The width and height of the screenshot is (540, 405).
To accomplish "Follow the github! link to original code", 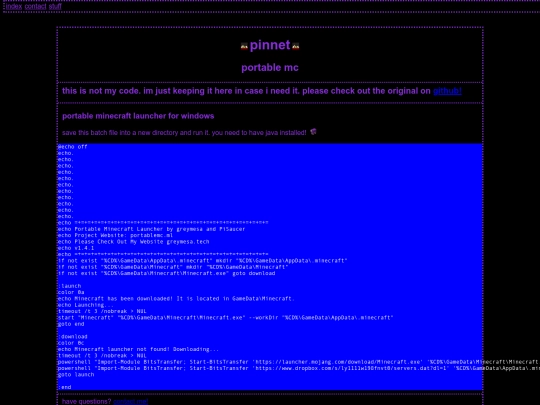I will (x=447, y=91).
